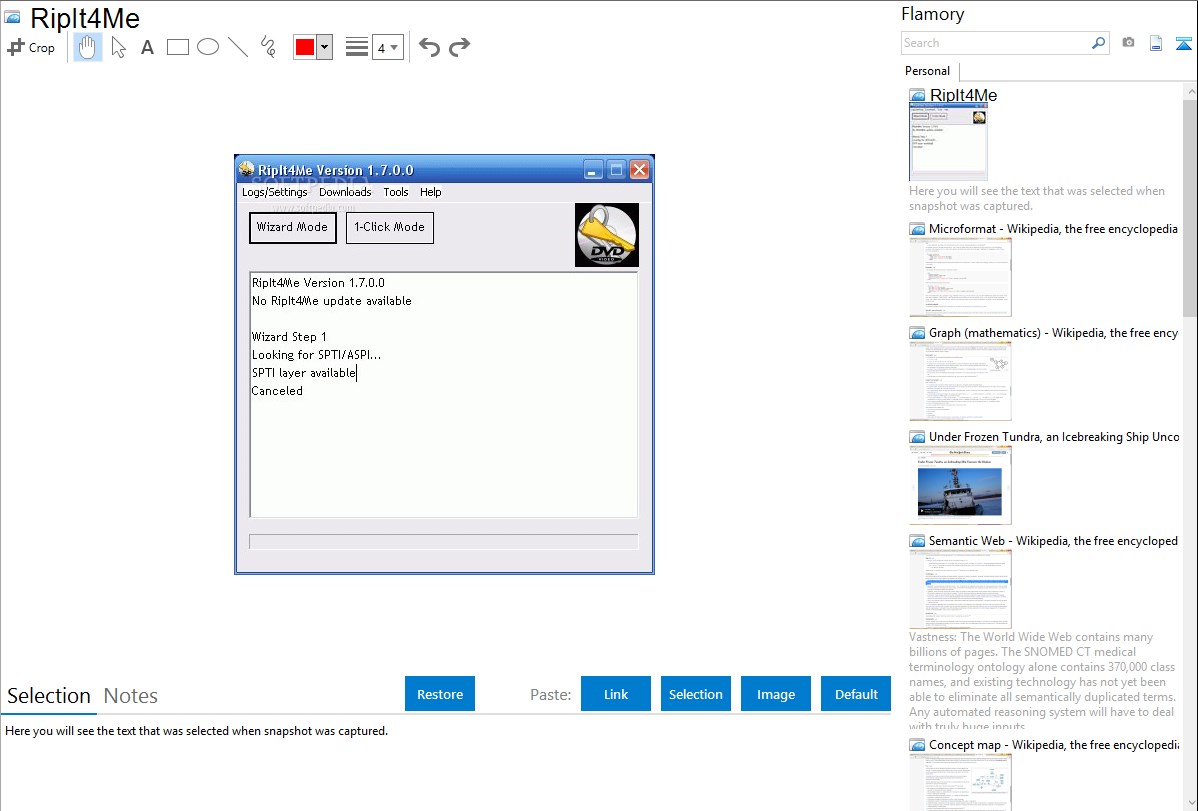Click the RipIt4Me title in the snapshot list
This screenshot has height=811, width=1198.
(x=963, y=95)
